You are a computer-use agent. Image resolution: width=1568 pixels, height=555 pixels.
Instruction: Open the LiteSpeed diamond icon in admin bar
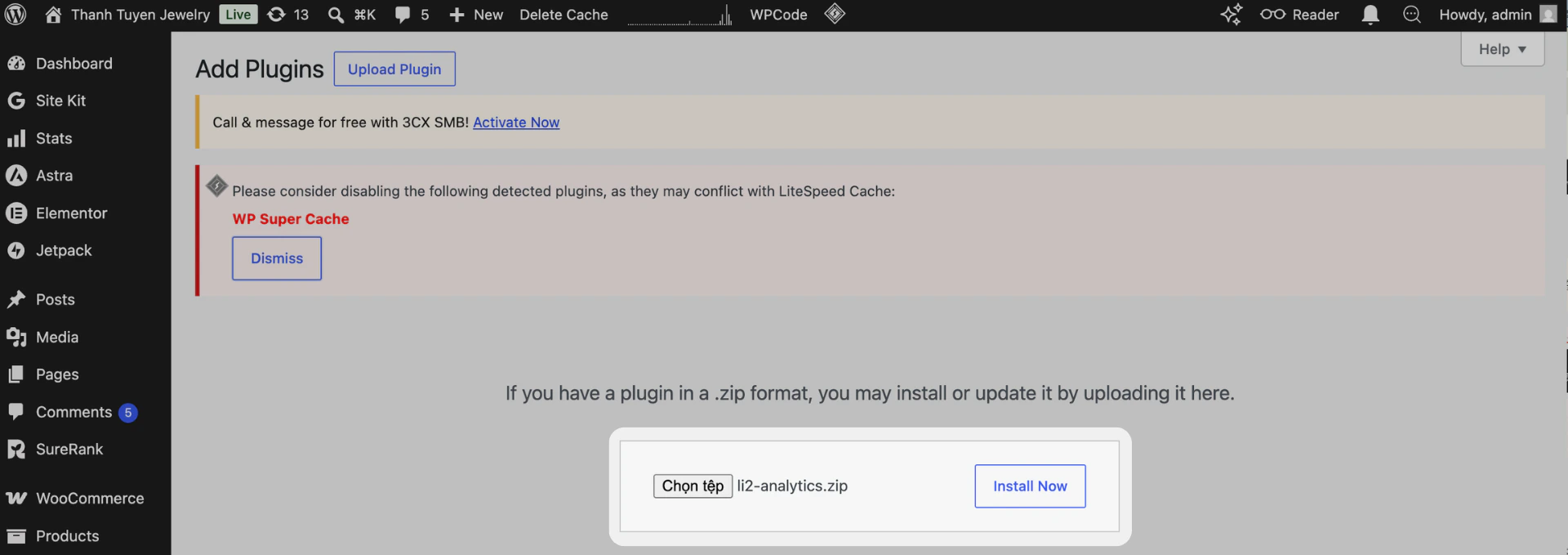(x=835, y=14)
